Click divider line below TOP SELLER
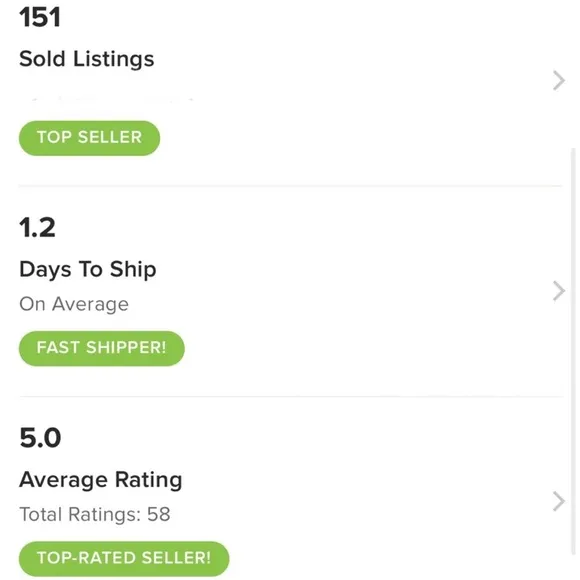The image size is (580, 580). [290, 186]
